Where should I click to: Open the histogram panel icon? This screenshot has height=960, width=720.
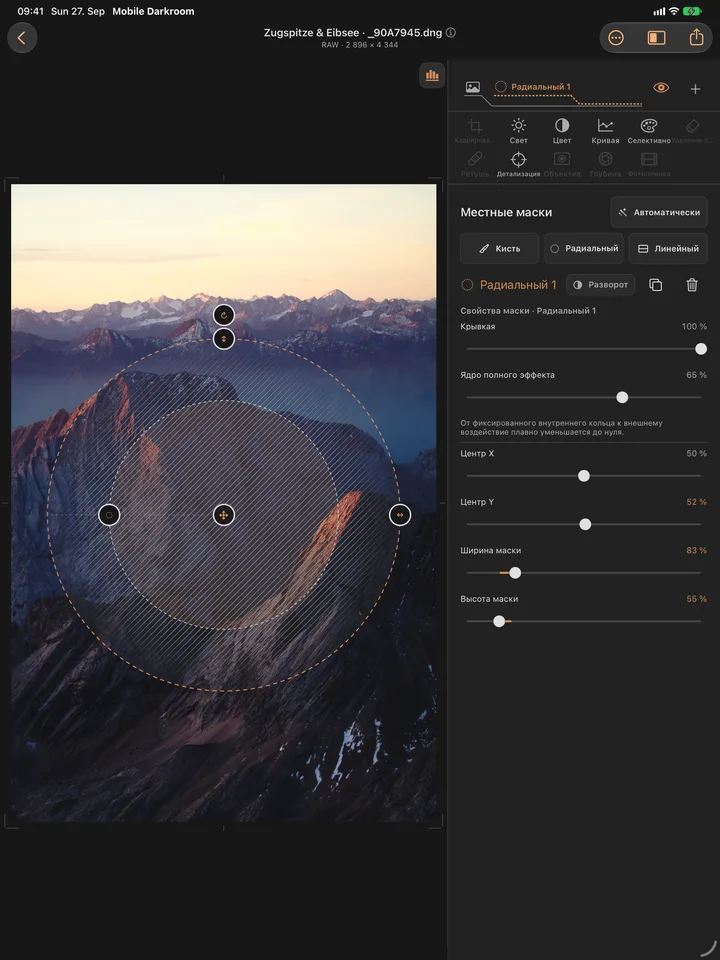tap(432, 75)
